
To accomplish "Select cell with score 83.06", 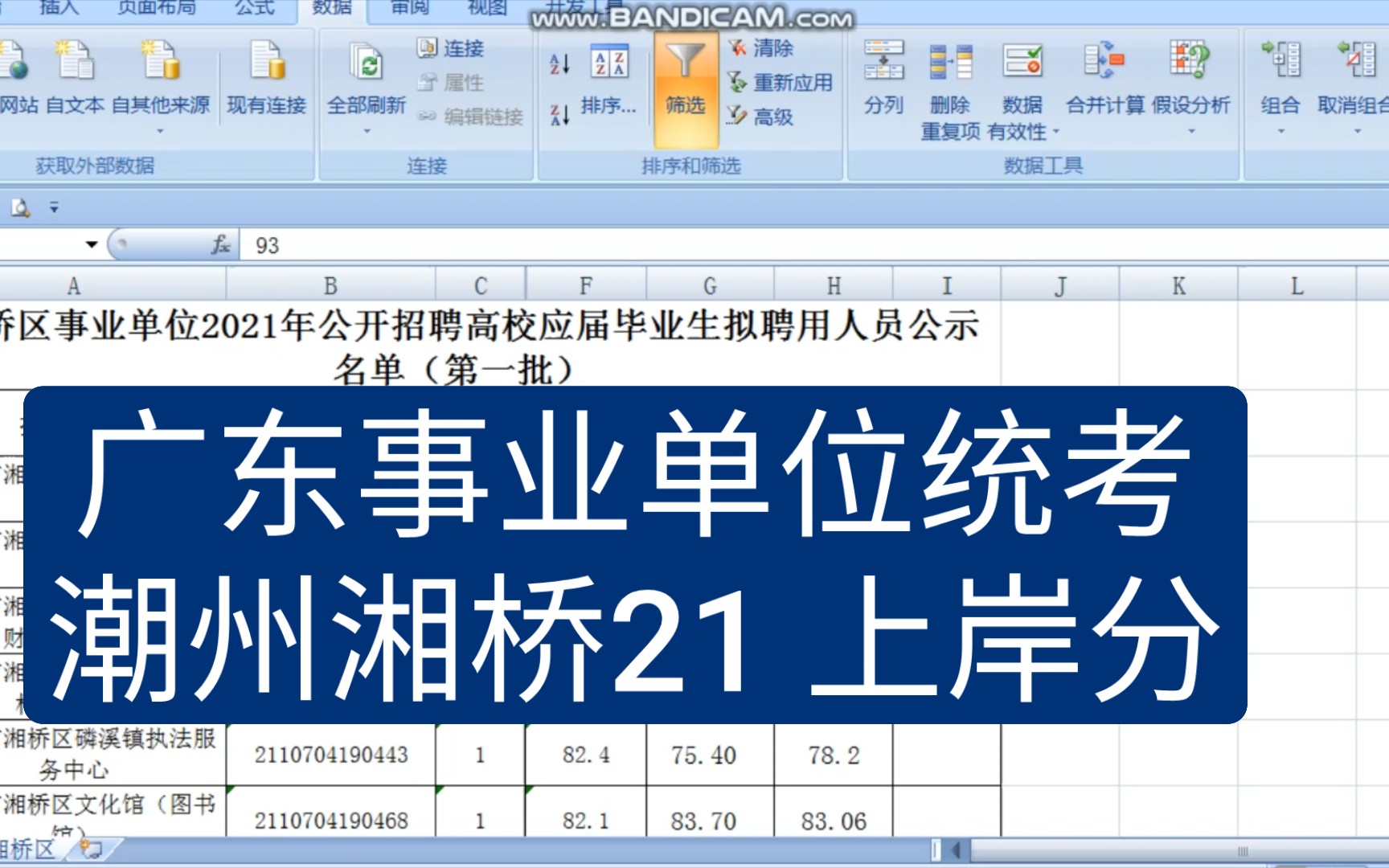I will click(834, 813).
